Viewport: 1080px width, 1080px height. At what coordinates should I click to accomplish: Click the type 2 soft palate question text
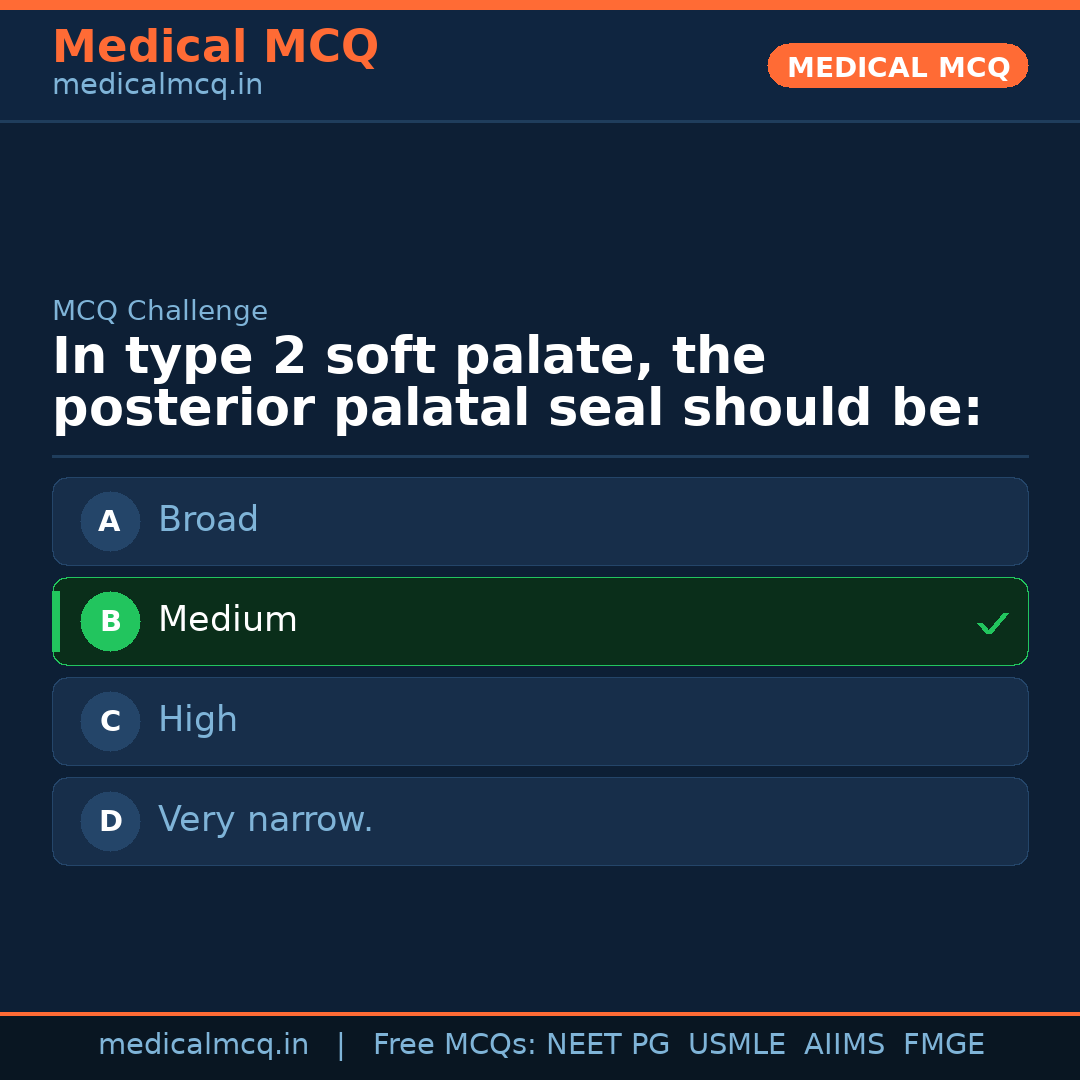[x=517, y=383]
